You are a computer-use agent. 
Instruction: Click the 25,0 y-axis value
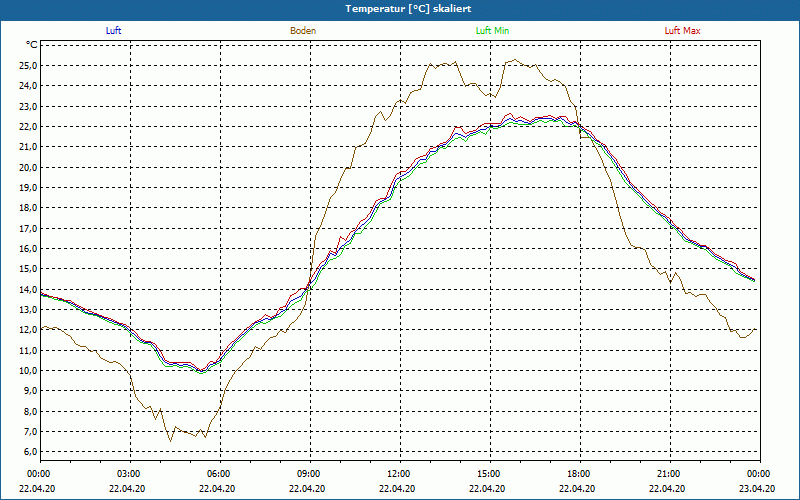tap(29, 65)
